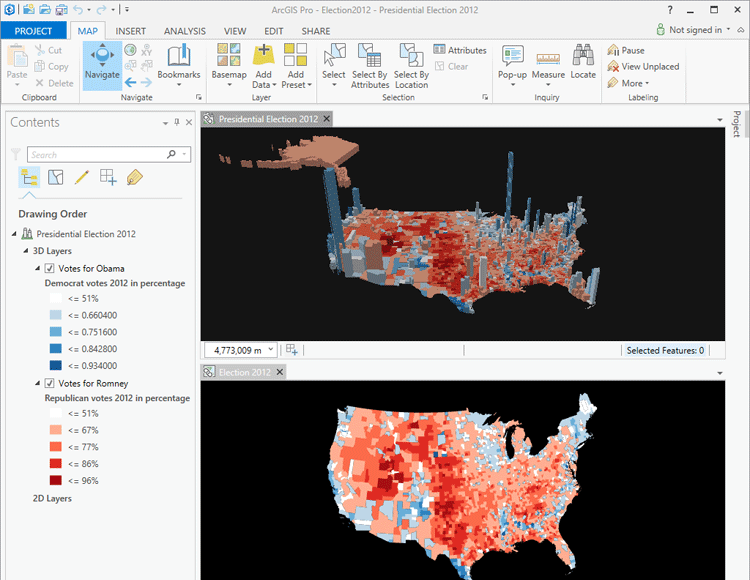Switch to the SHARE ribbon tab
The image size is (750, 580).
coord(316,31)
